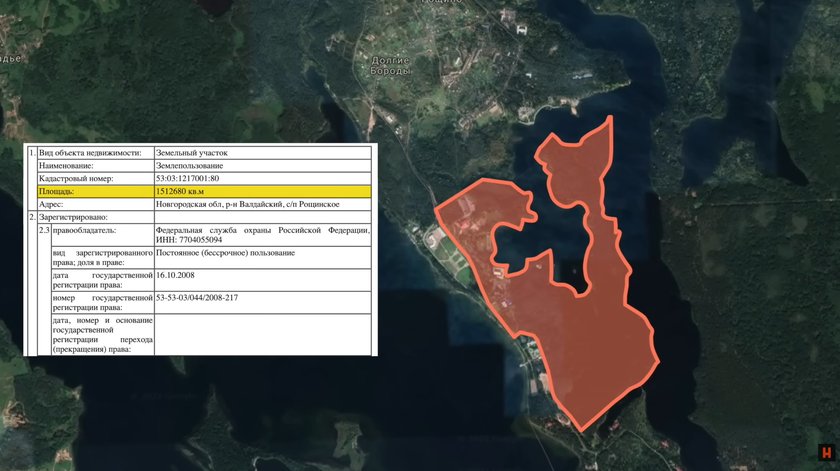Image resolution: width=840 pixels, height=471 pixels.
Task: Click the Новгородская обл address value
Action: [x=260, y=203]
